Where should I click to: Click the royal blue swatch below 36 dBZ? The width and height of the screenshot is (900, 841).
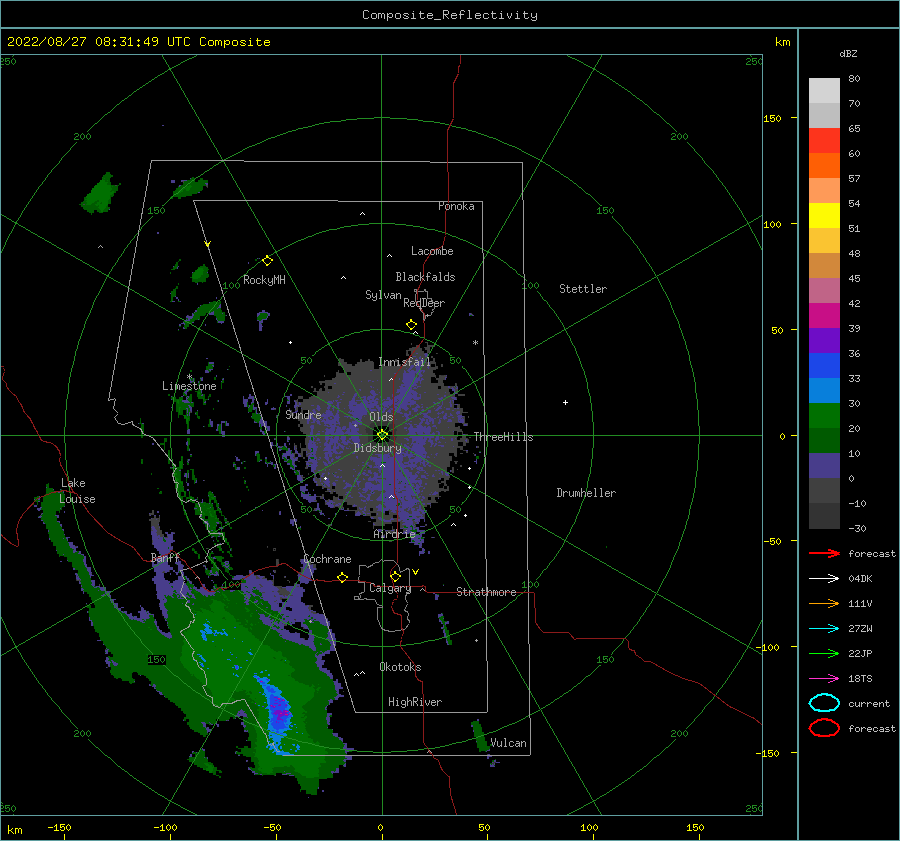824,365
